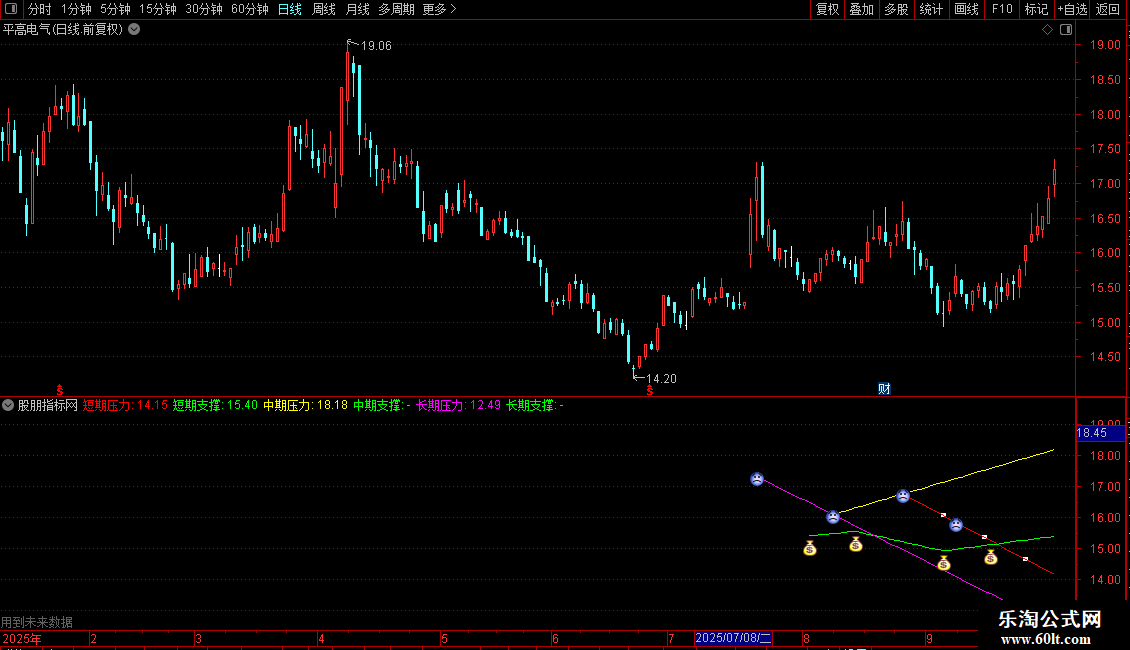Switch to 周线 weekly chart
The image size is (1130, 650).
click(x=324, y=9)
